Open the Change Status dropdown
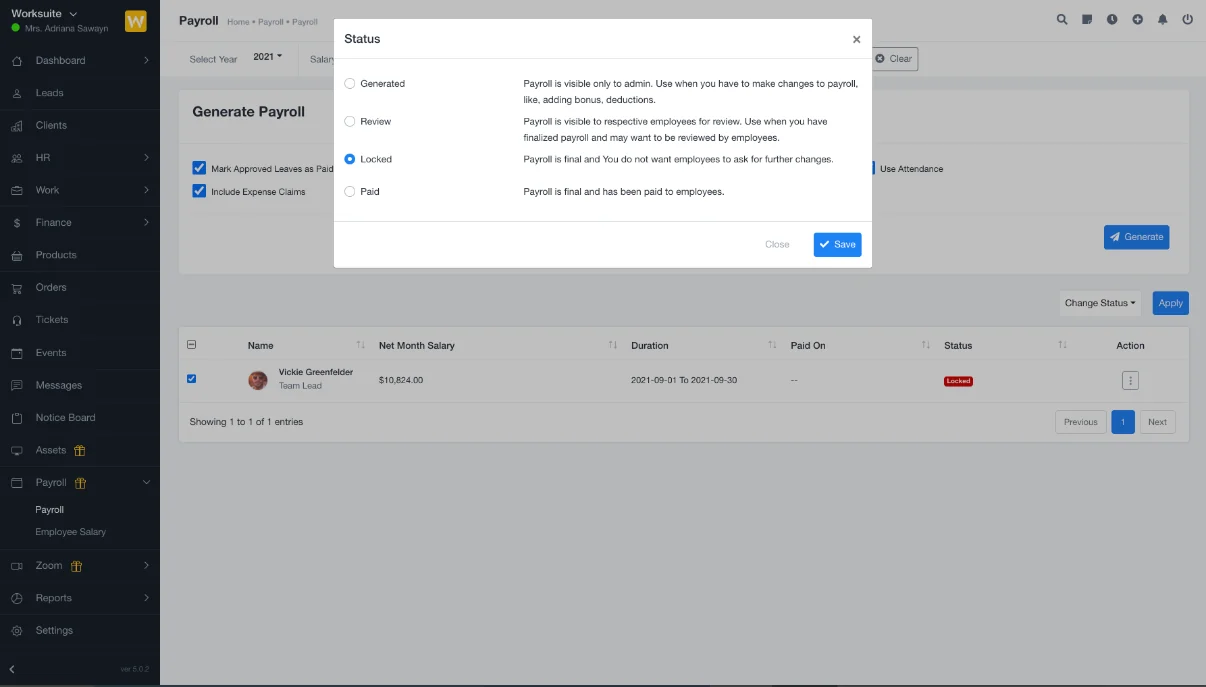The width and height of the screenshot is (1206, 687). [x=1099, y=303]
